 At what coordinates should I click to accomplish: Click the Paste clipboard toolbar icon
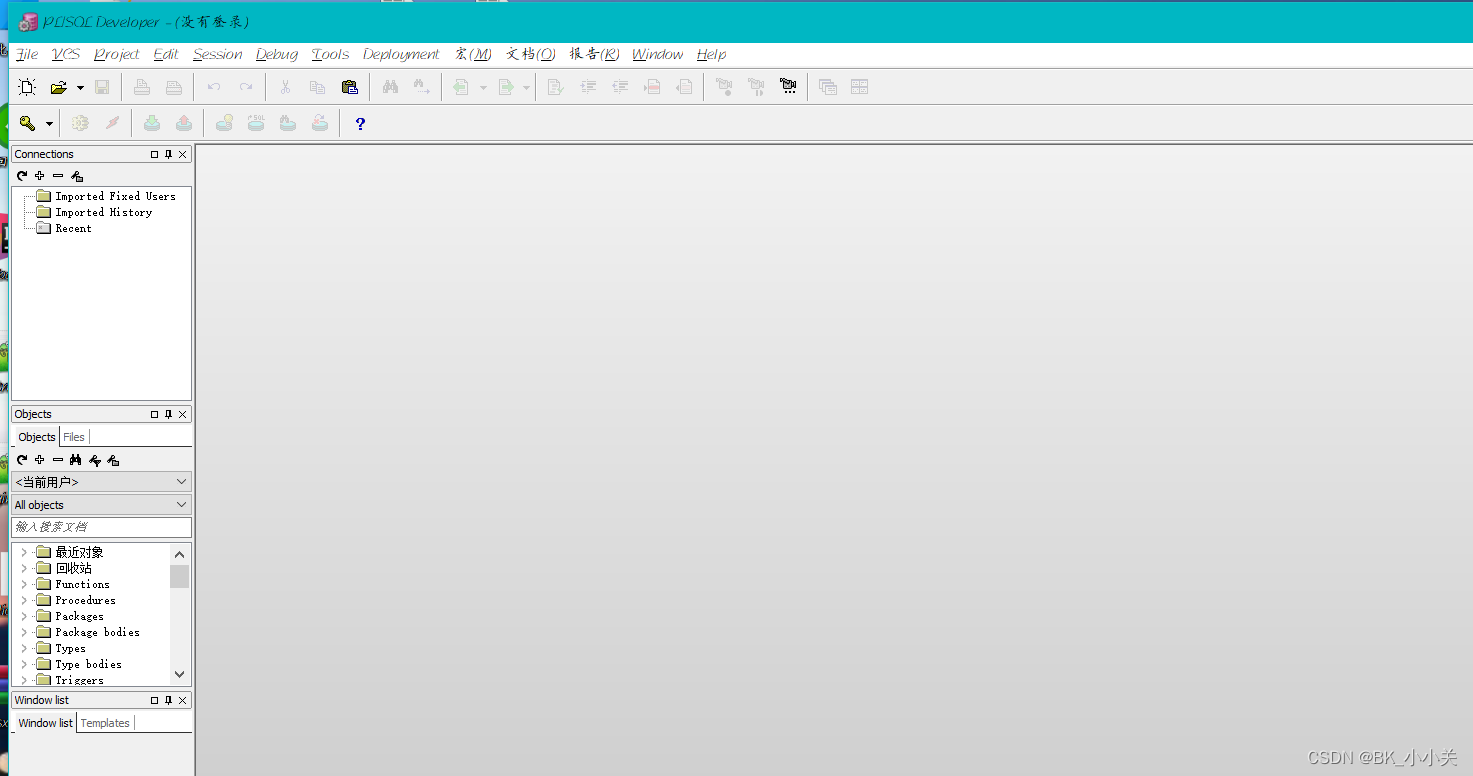coord(349,87)
